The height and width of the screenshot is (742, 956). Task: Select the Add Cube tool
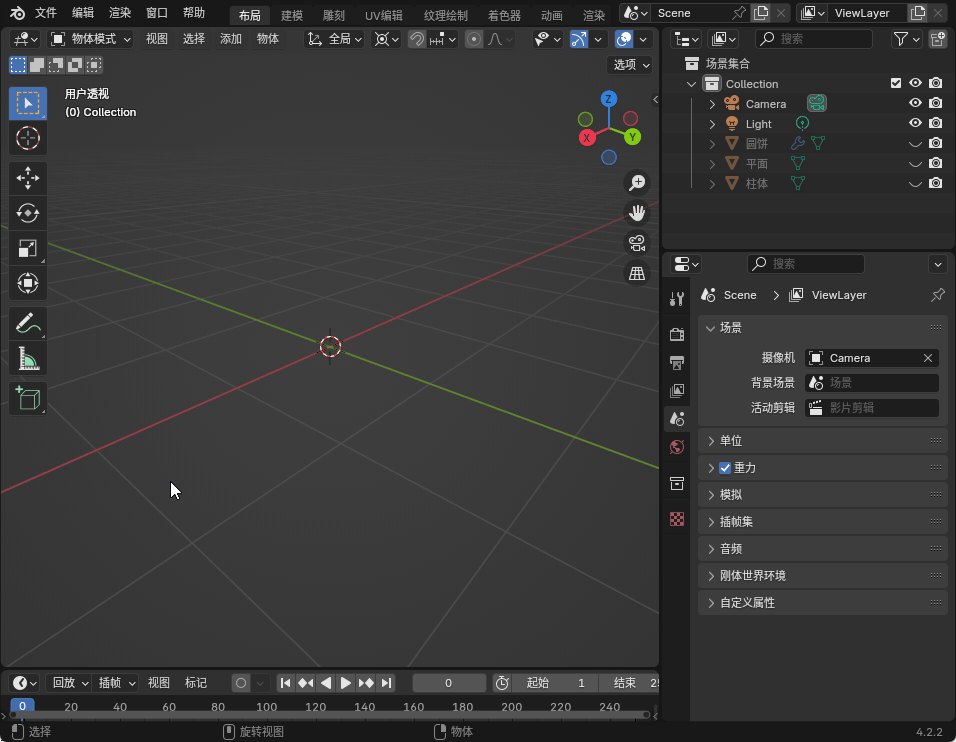[27, 398]
